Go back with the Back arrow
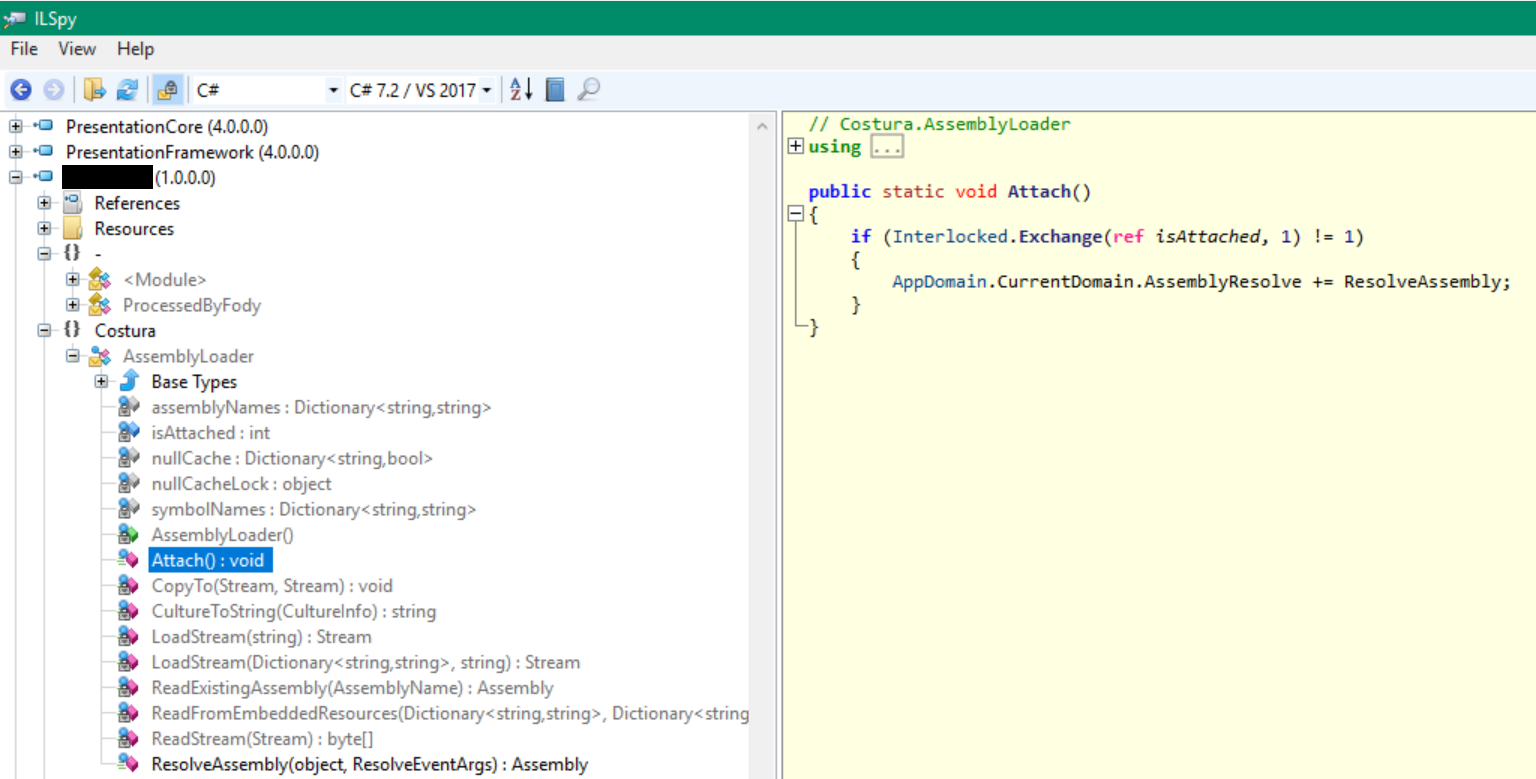 (x=21, y=90)
